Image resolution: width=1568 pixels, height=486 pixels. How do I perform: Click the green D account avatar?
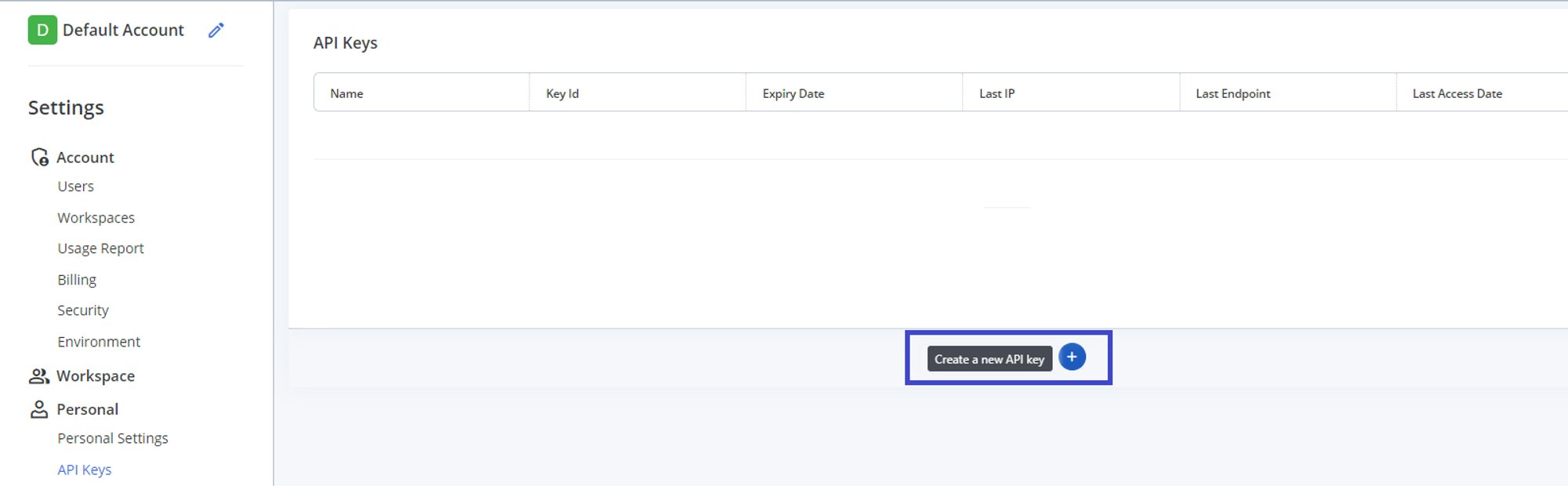click(x=42, y=31)
